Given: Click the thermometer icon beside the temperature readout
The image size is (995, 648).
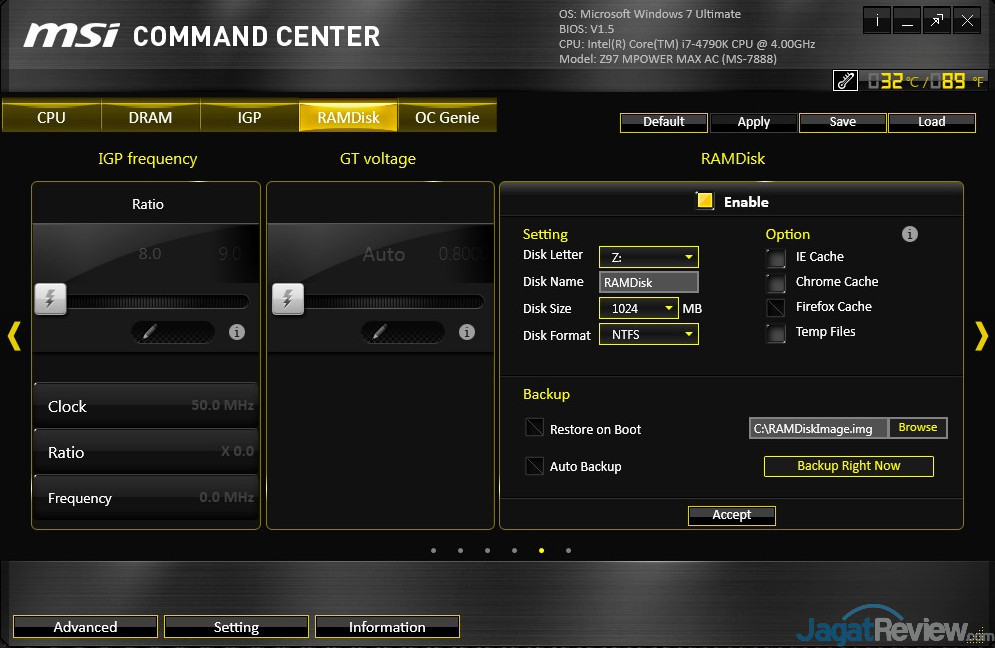Looking at the screenshot, I should click(846, 81).
